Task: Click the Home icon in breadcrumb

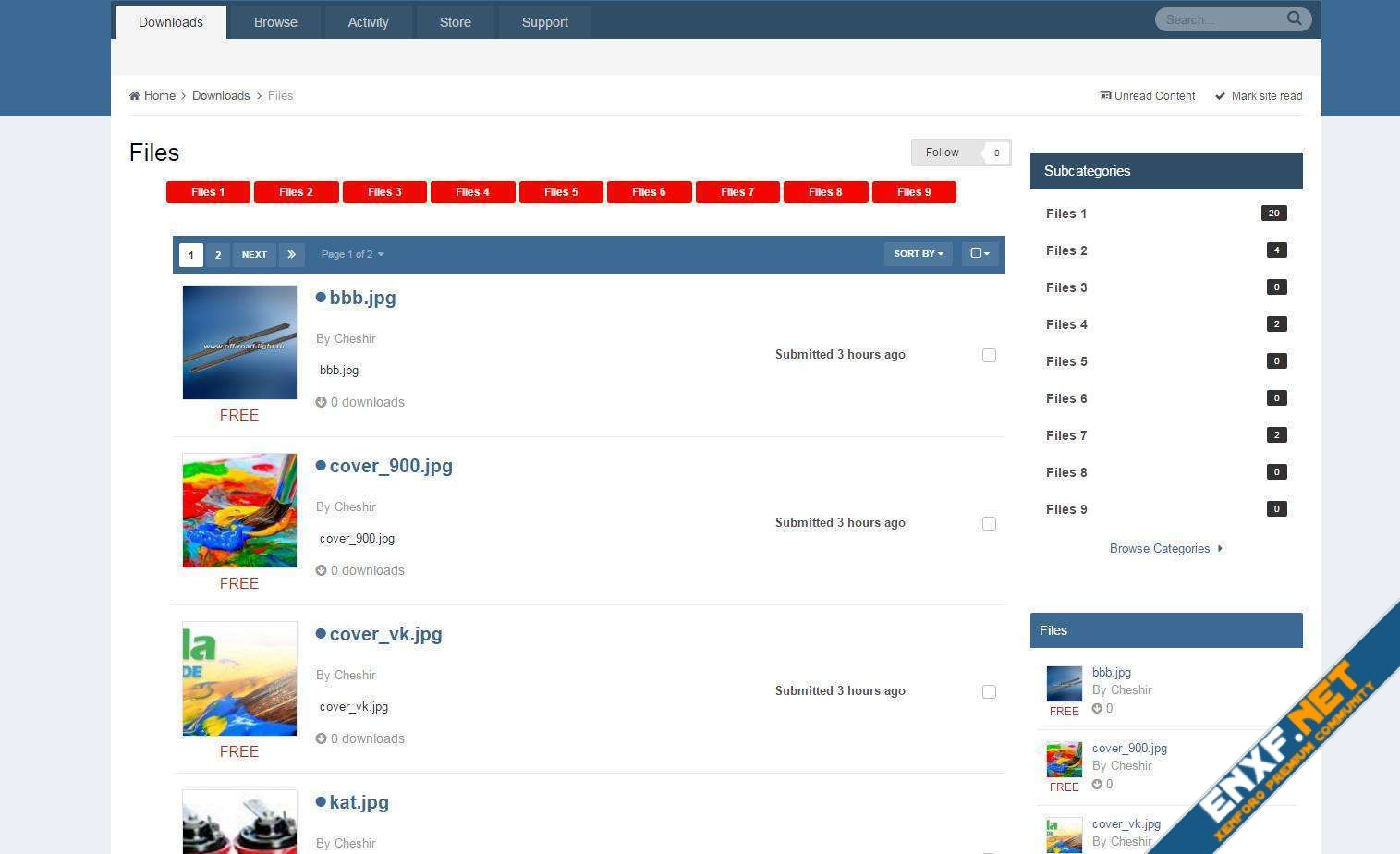Action: (135, 96)
